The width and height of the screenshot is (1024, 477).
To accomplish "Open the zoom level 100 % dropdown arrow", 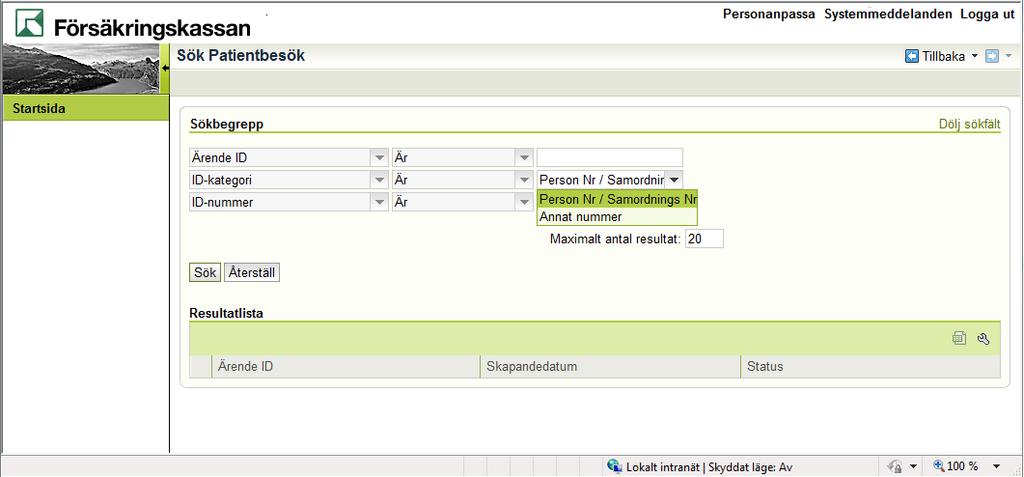I will point(996,466).
